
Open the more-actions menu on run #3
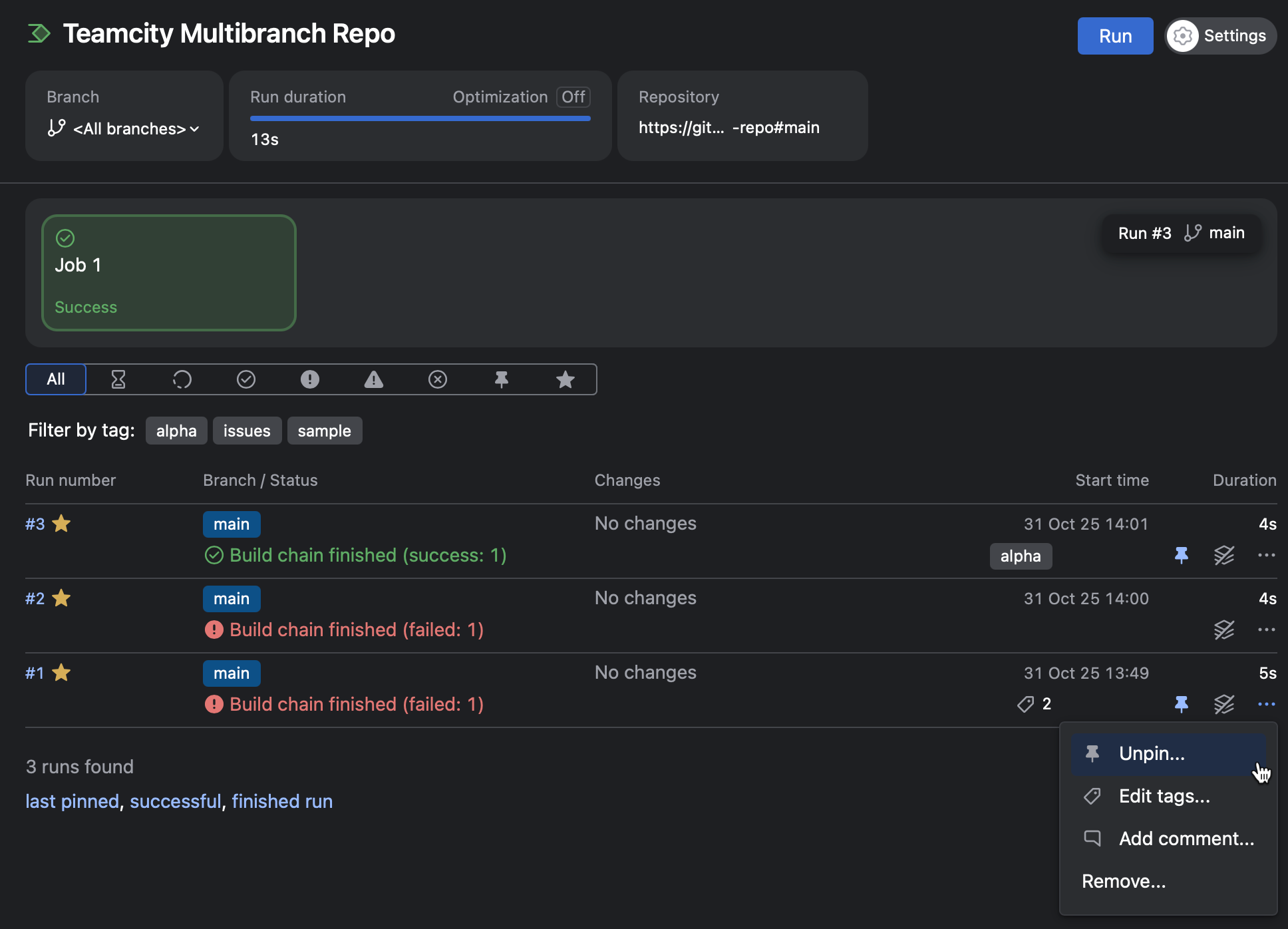[1266, 555]
